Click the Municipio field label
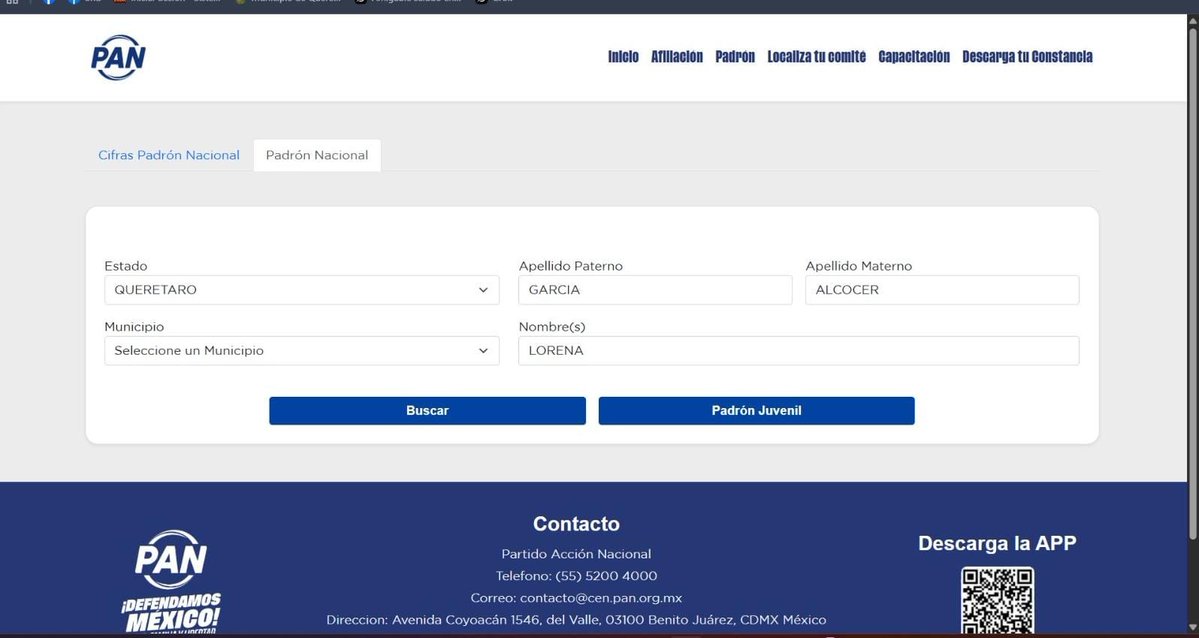Image resolution: width=1199 pixels, height=638 pixels. (x=135, y=327)
